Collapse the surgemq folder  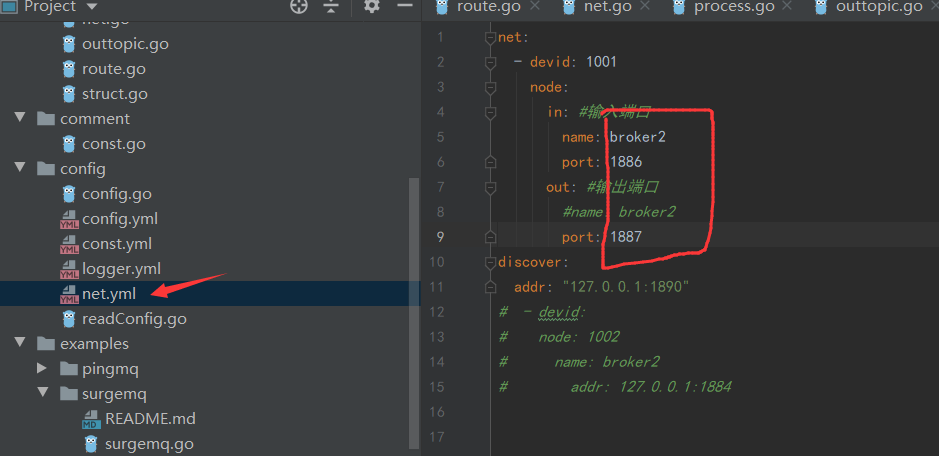(x=43, y=392)
